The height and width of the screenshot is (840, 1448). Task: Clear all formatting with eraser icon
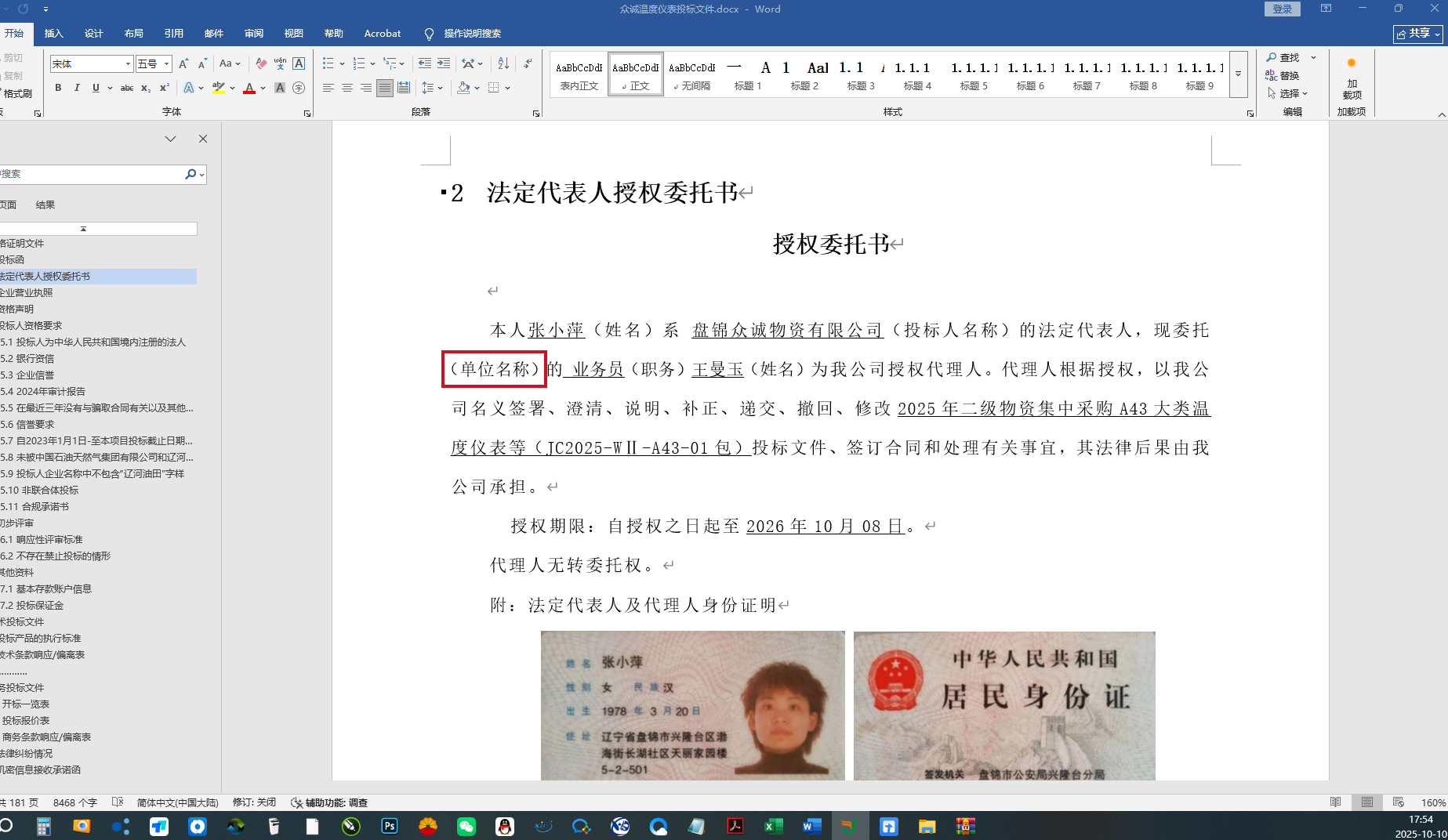tap(261, 63)
